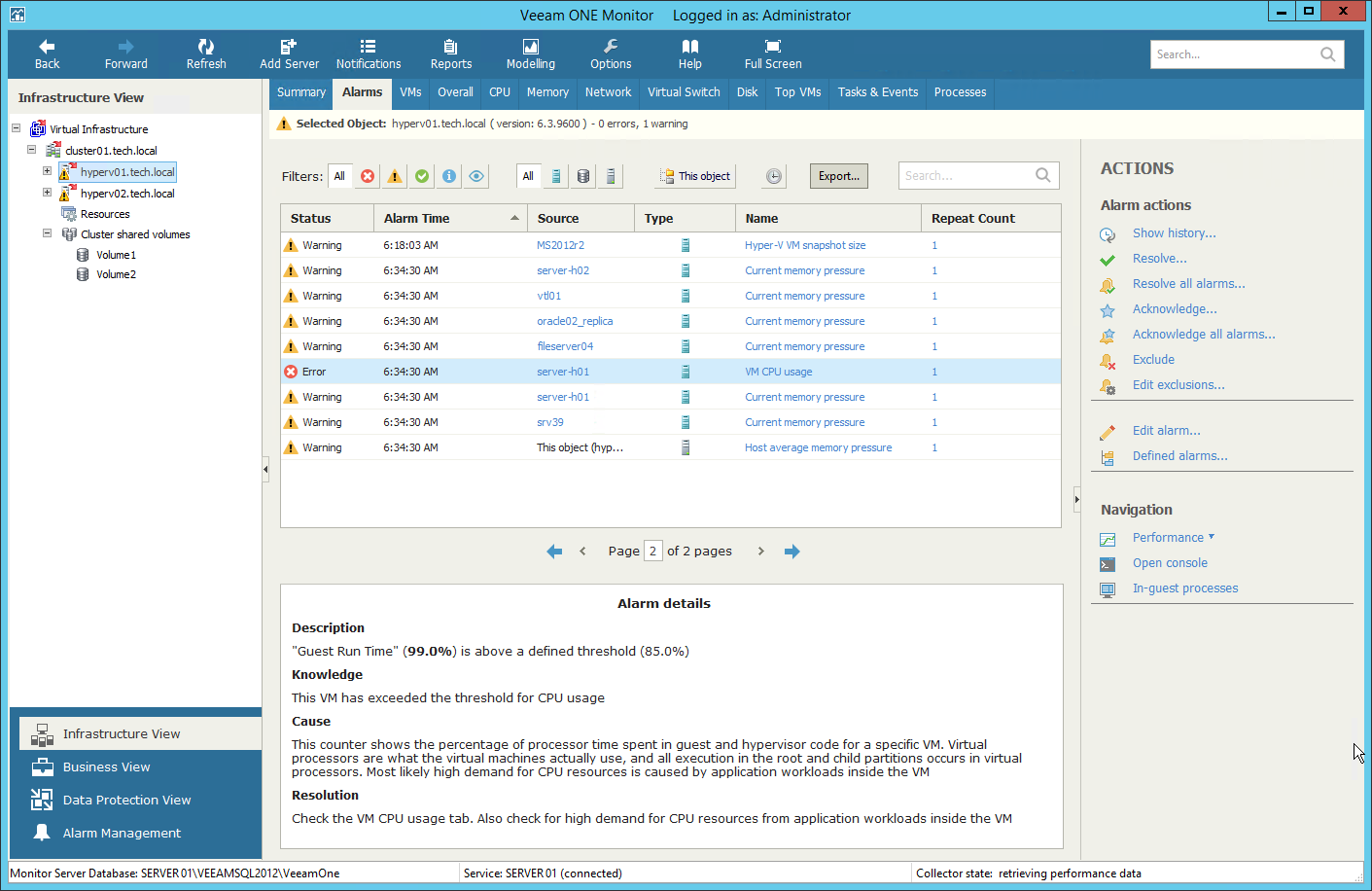Click the global search box in toolbar
The width and height of the screenshot is (1372, 891).
1247,54
